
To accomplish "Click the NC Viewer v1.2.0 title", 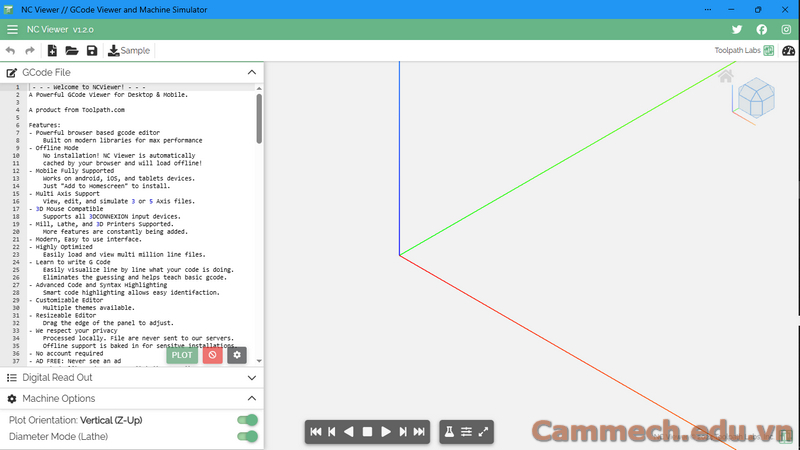I will (x=60, y=30).
